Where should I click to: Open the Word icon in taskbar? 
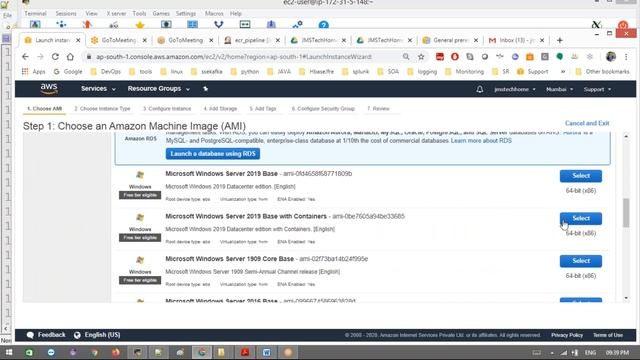(x=267, y=352)
